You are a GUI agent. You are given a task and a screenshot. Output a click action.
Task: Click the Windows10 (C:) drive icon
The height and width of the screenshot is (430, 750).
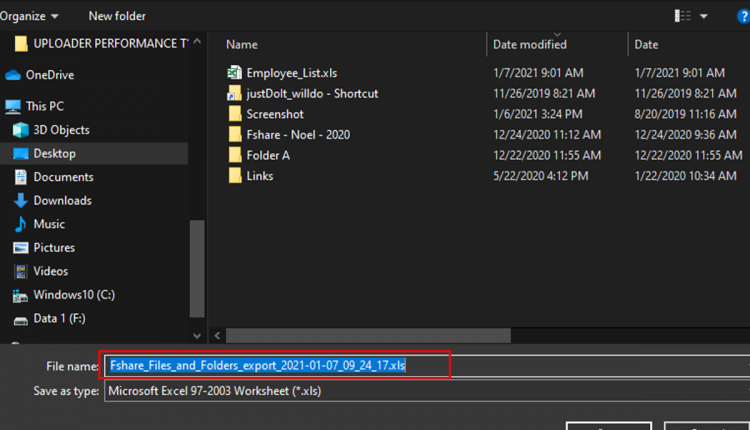20,296
